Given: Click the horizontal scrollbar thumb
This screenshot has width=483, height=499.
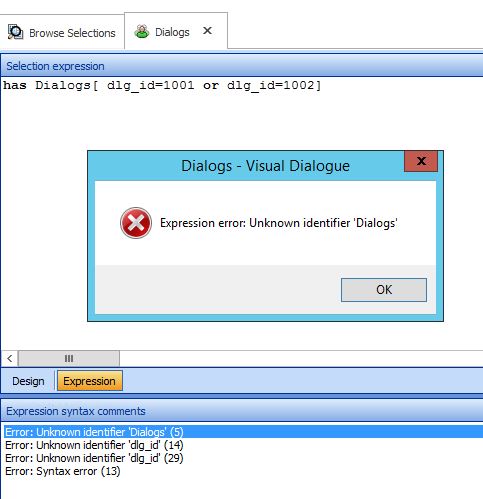Looking at the screenshot, I should pyautogui.click(x=69, y=359).
